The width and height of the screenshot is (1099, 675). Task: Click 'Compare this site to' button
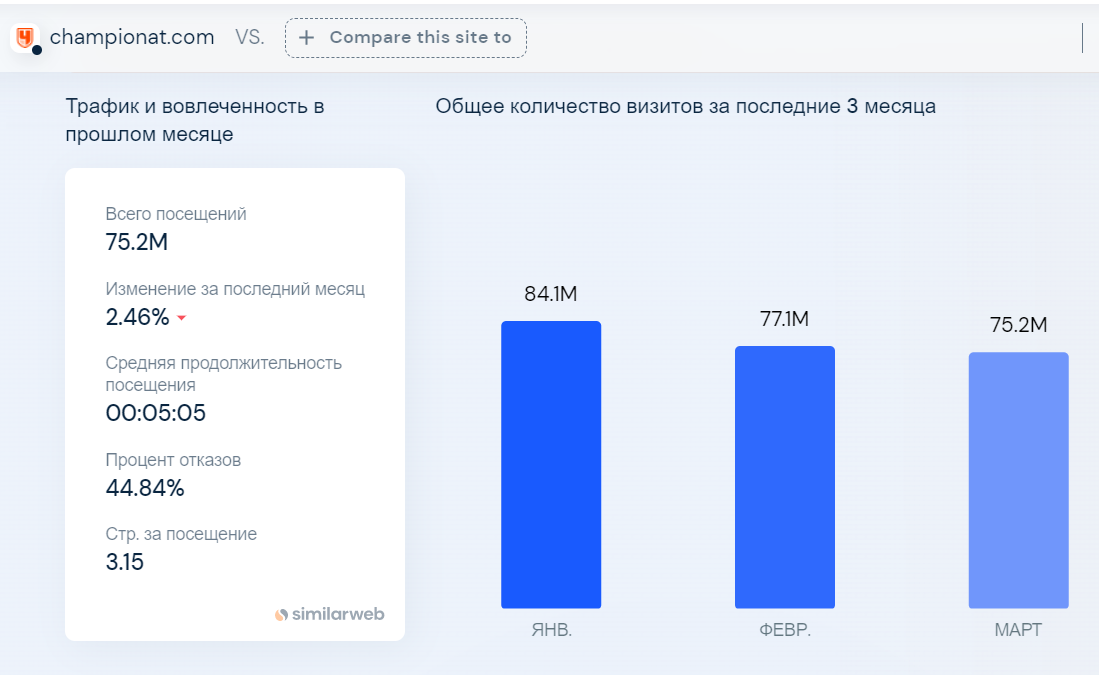(x=406, y=38)
